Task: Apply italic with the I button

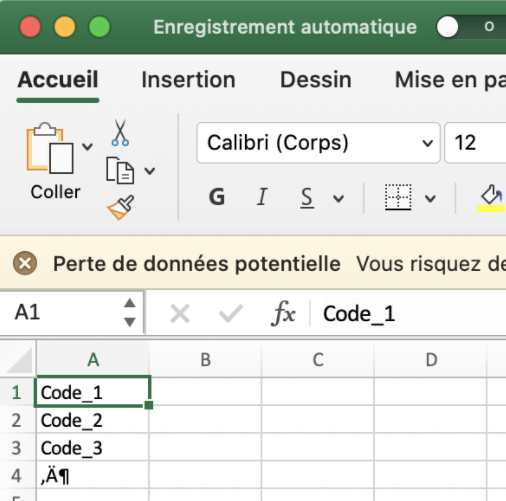Action: (x=262, y=197)
